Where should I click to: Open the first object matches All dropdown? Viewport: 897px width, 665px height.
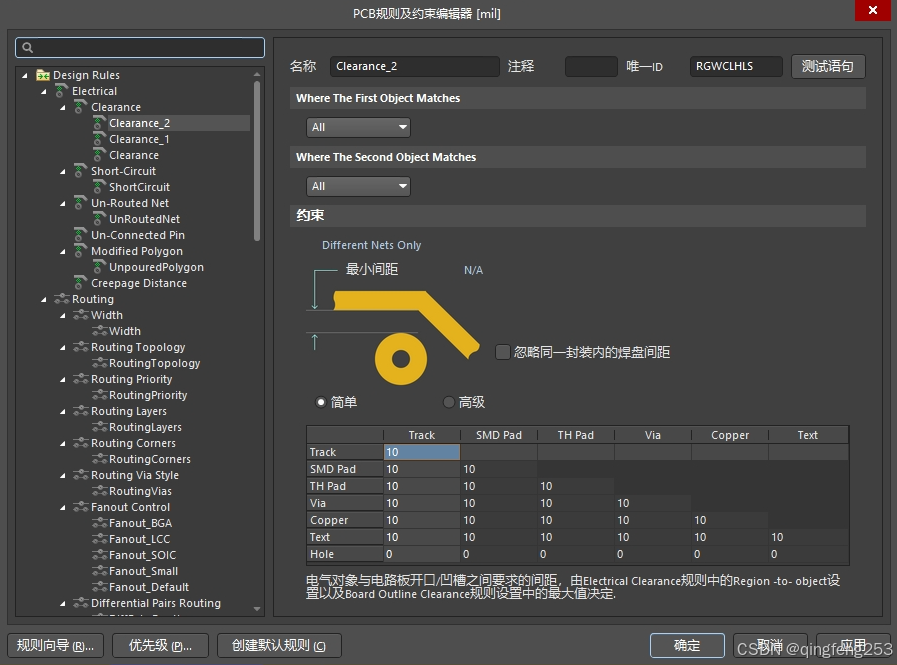(358, 127)
